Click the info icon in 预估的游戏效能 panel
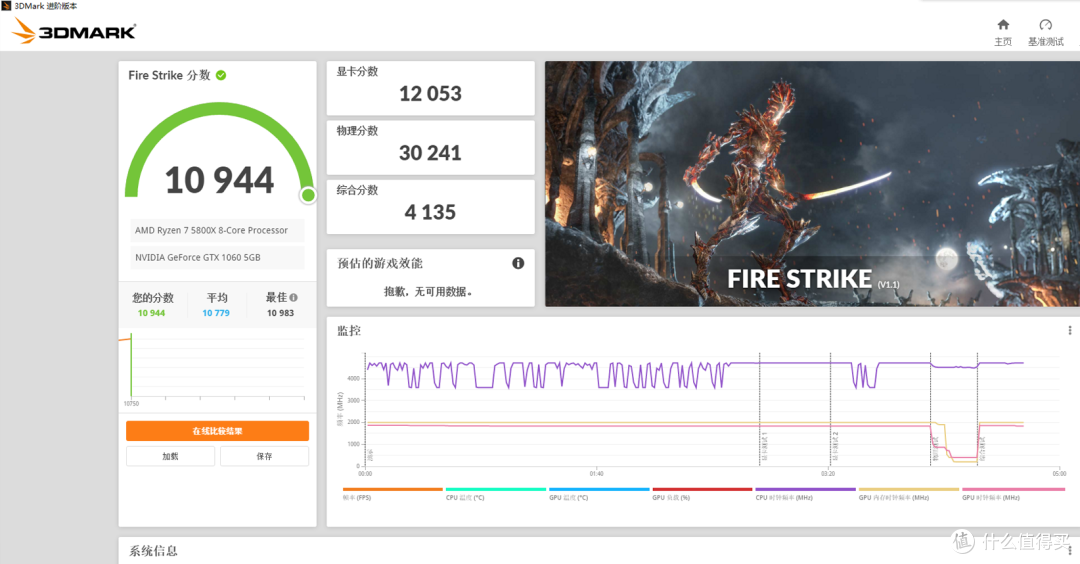This screenshot has height=564, width=1080. tap(518, 263)
